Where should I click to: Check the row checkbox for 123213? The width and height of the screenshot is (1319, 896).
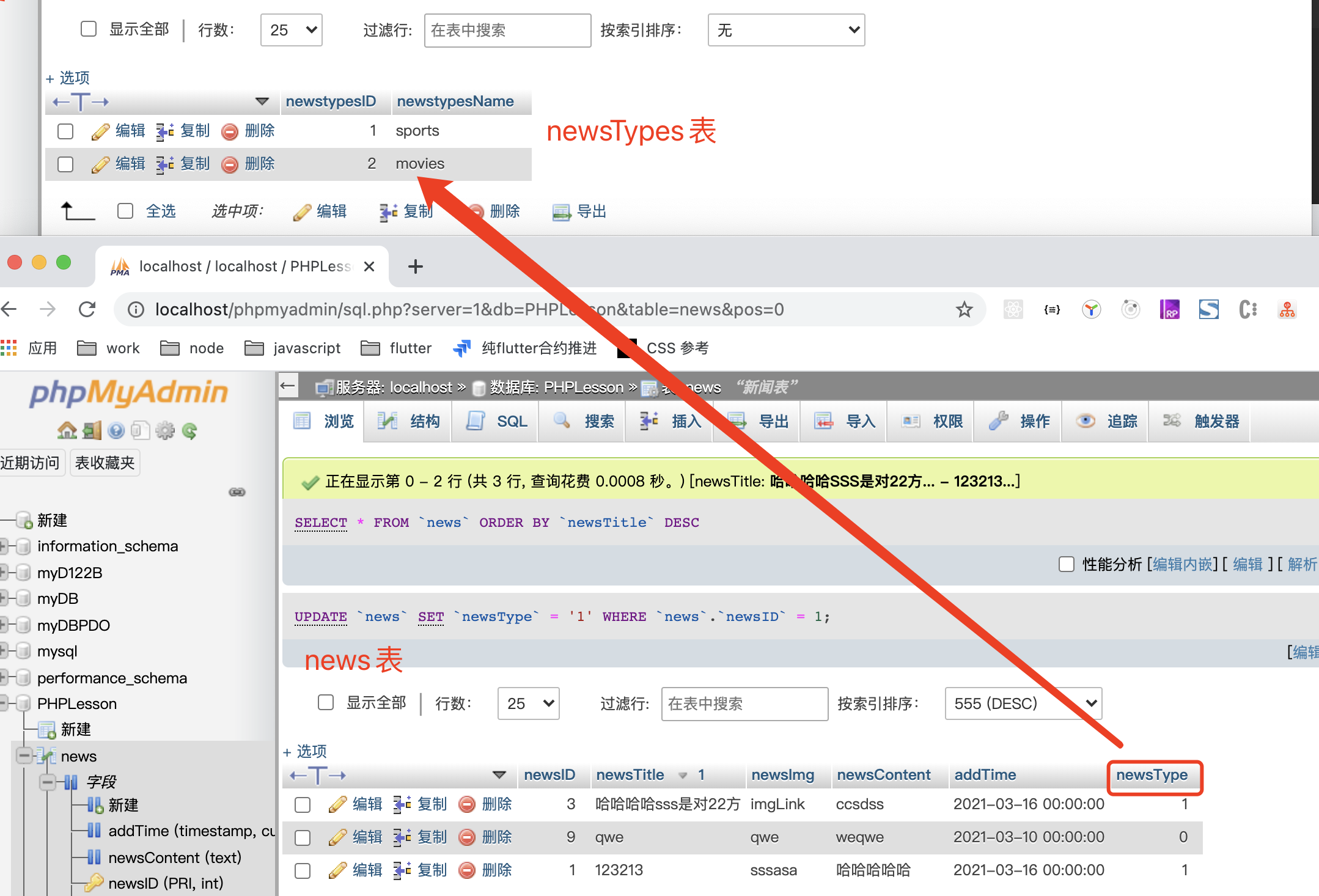click(x=303, y=871)
